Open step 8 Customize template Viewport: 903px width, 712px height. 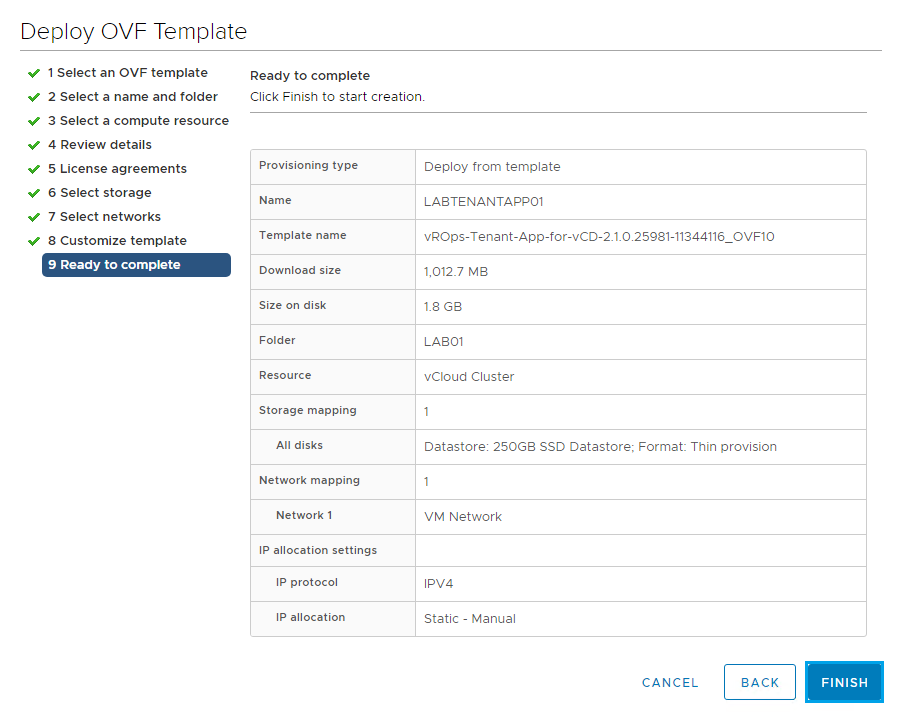[117, 241]
